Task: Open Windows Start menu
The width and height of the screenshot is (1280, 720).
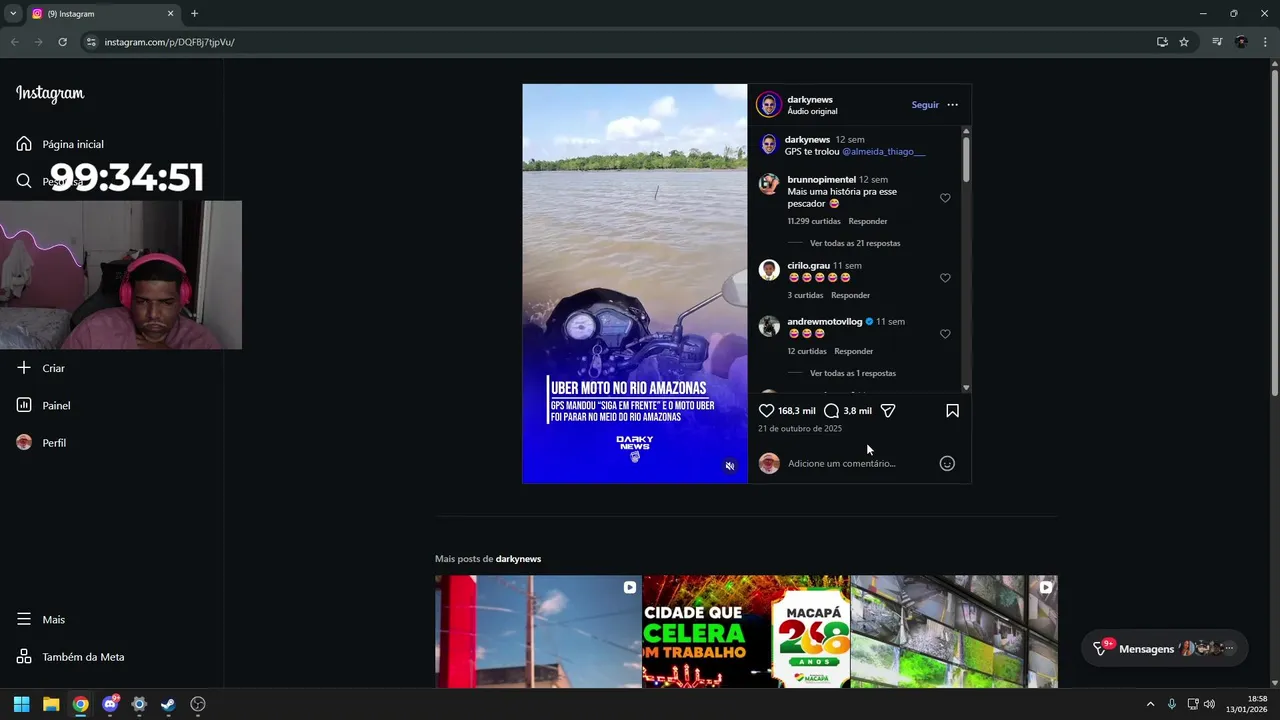Action: point(21,704)
